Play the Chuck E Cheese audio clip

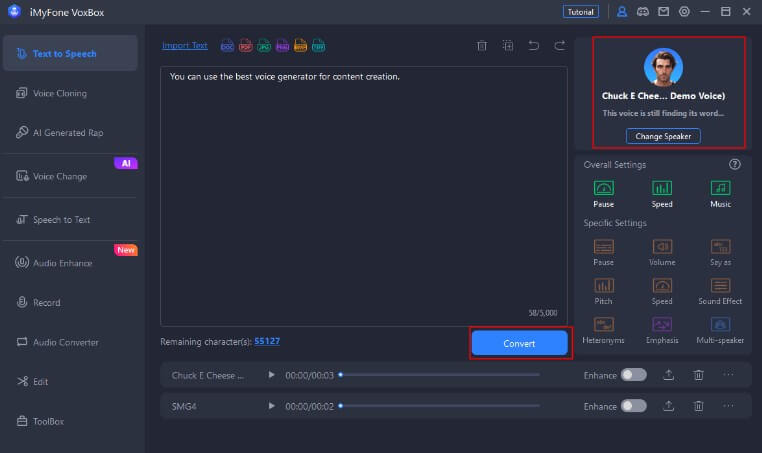271,375
